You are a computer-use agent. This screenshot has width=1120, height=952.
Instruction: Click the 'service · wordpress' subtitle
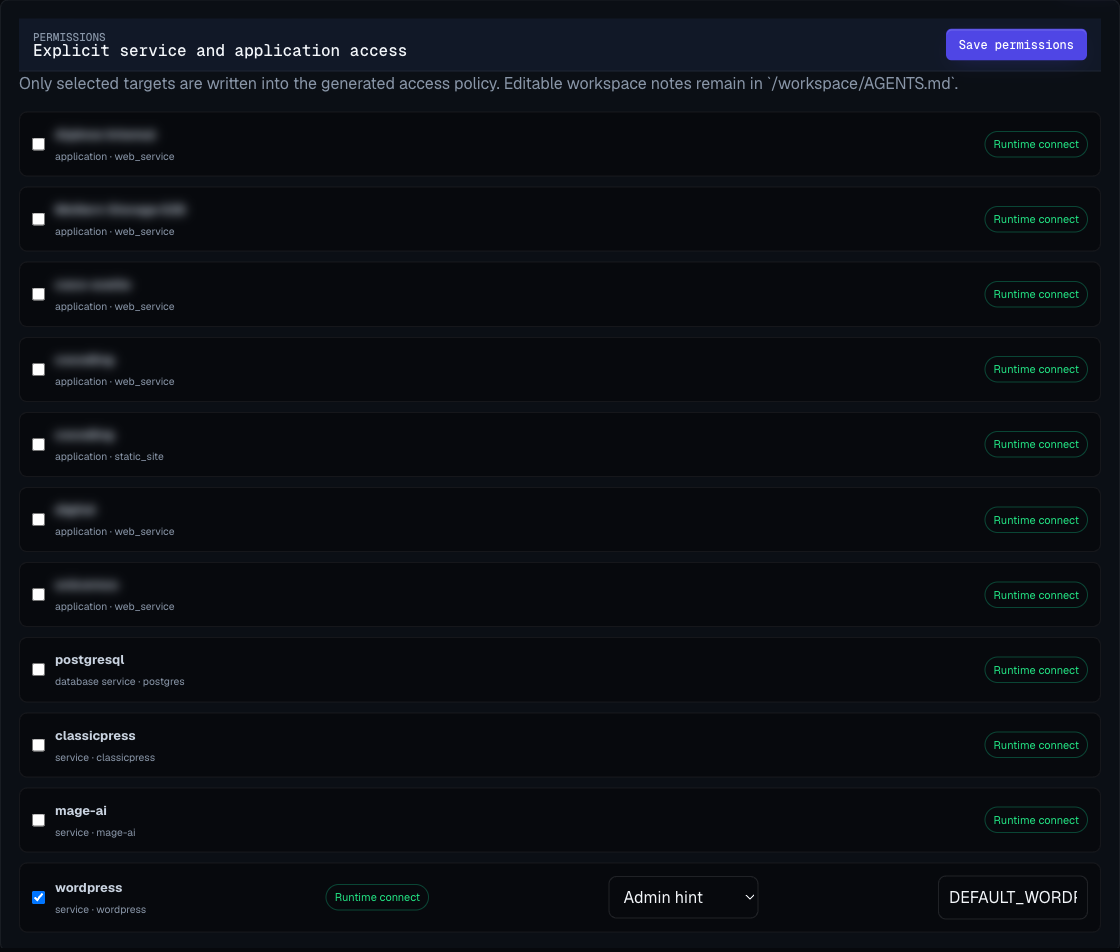point(100,909)
